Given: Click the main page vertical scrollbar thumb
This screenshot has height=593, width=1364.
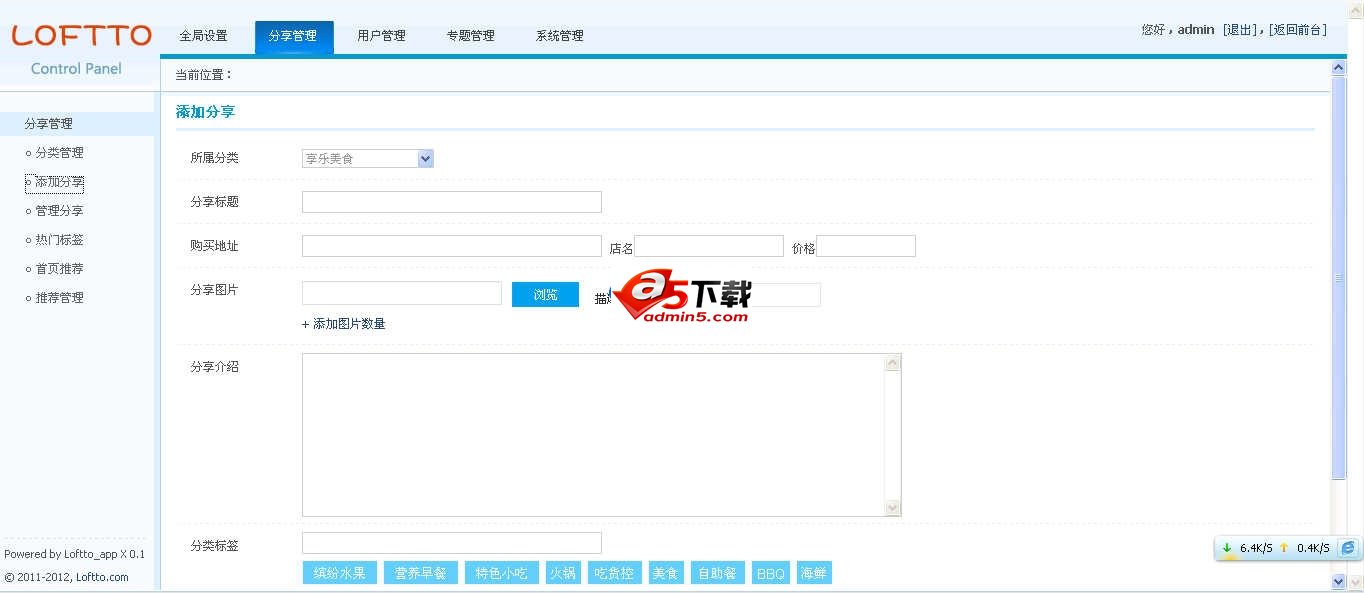Looking at the screenshot, I should [x=1339, y=278].
